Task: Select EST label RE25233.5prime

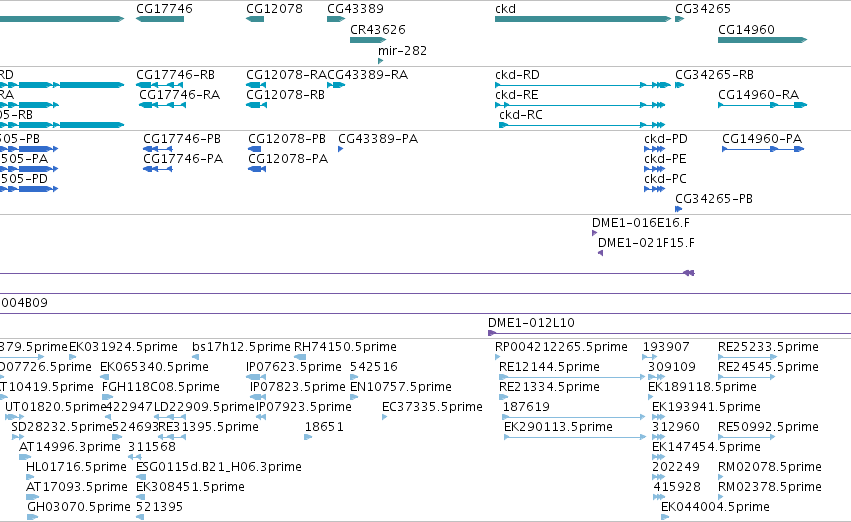Action: click(x=769, y=346)
